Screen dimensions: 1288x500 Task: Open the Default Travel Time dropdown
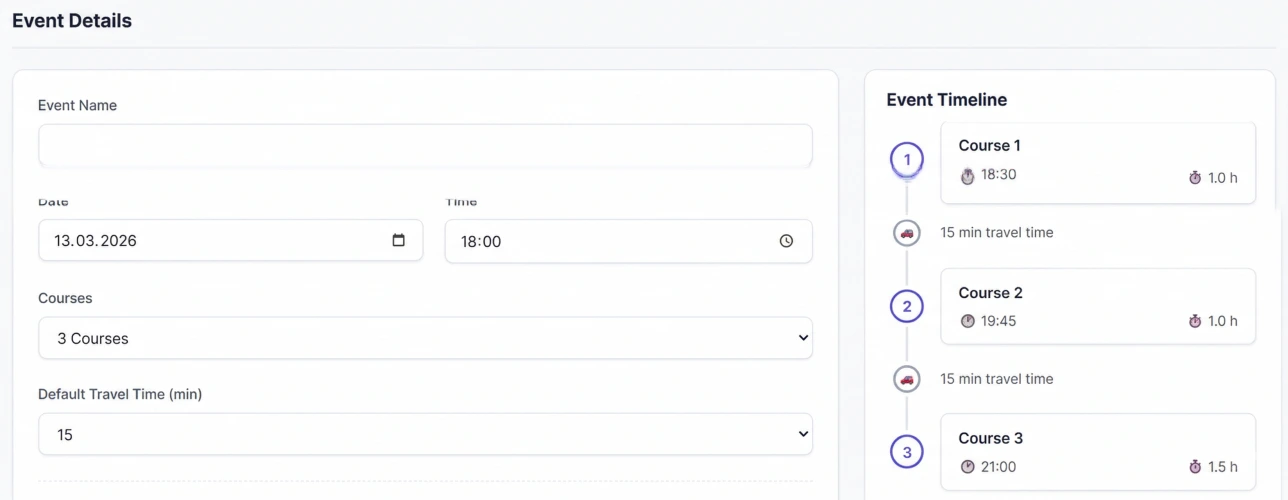(x=425, y=435)
